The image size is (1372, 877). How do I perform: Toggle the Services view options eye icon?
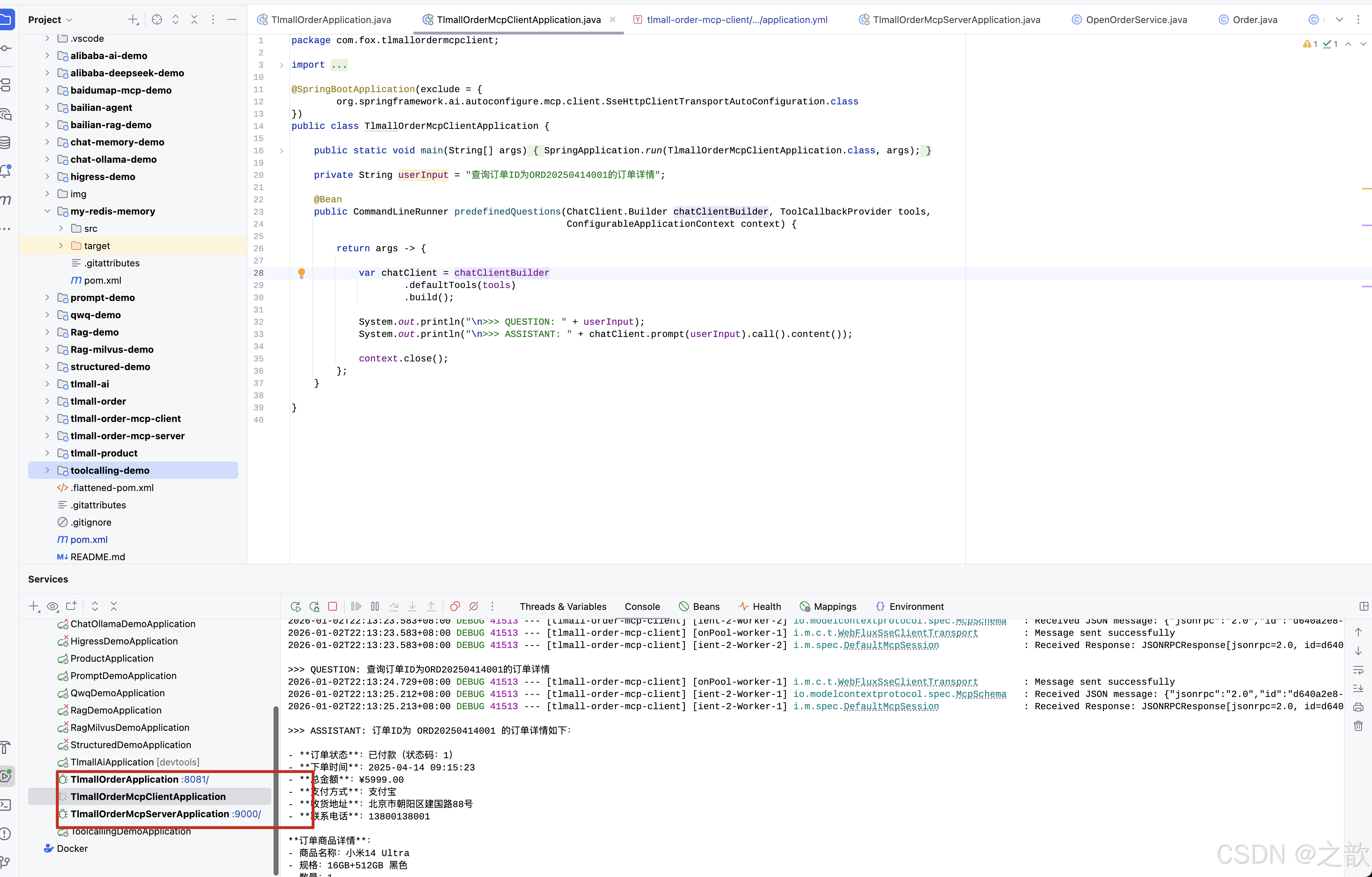tap(53, 606)
